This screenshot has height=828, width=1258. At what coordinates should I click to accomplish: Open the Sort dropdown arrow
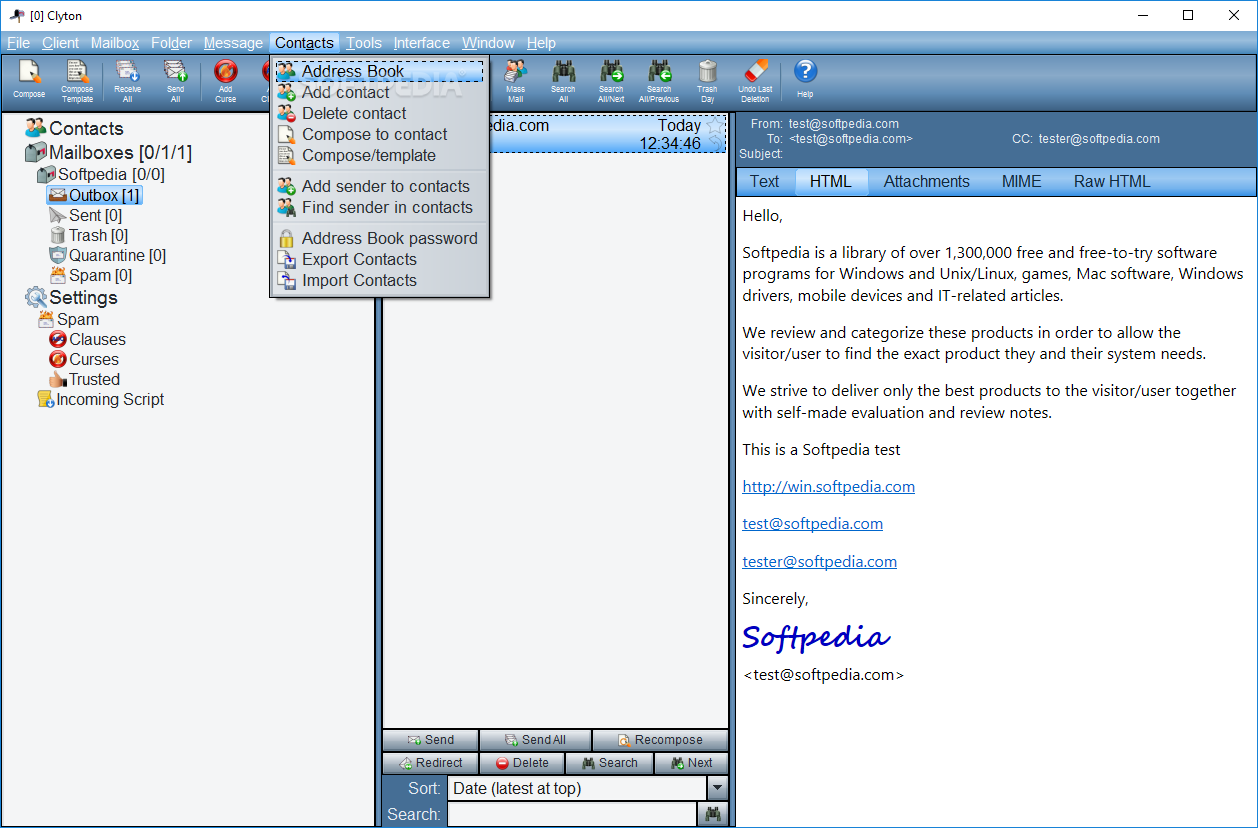coord(717,788)
